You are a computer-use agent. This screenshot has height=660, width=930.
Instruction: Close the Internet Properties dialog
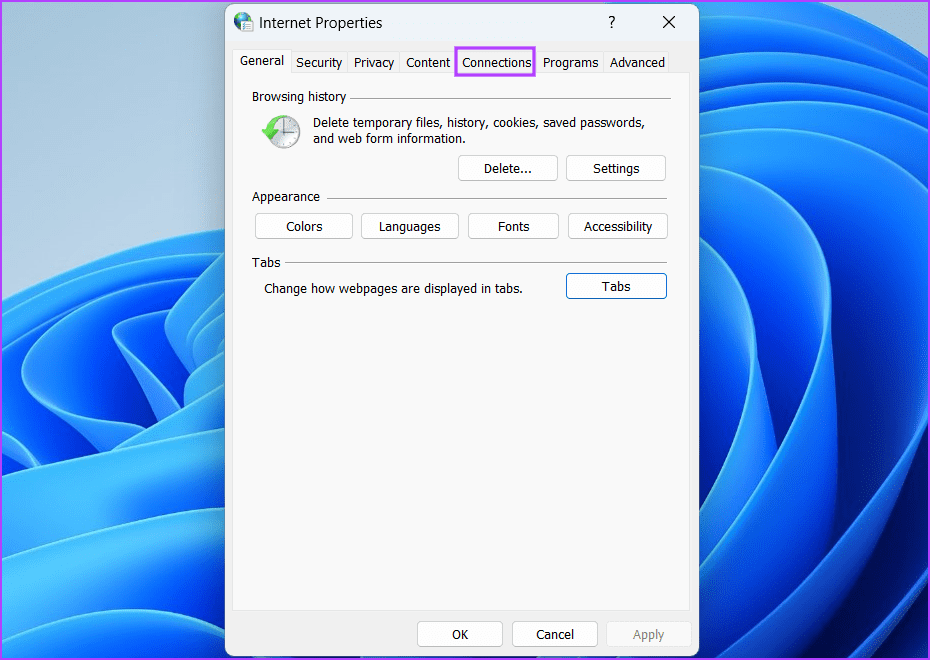(668, 23)
